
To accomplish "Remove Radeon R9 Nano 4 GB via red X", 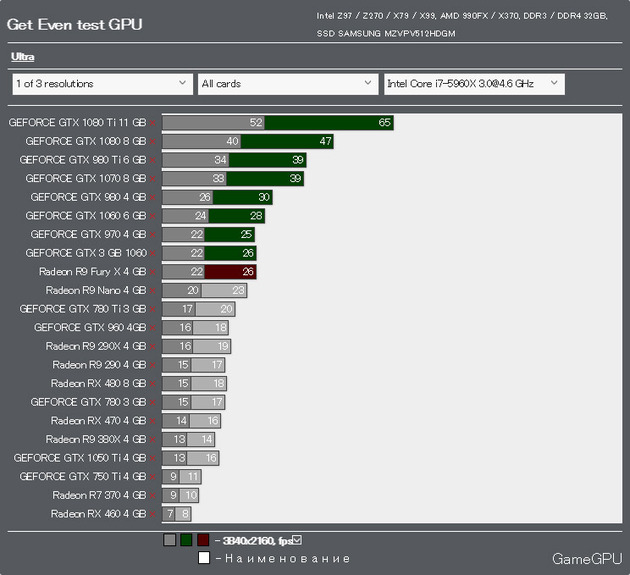I will point(153,291).
